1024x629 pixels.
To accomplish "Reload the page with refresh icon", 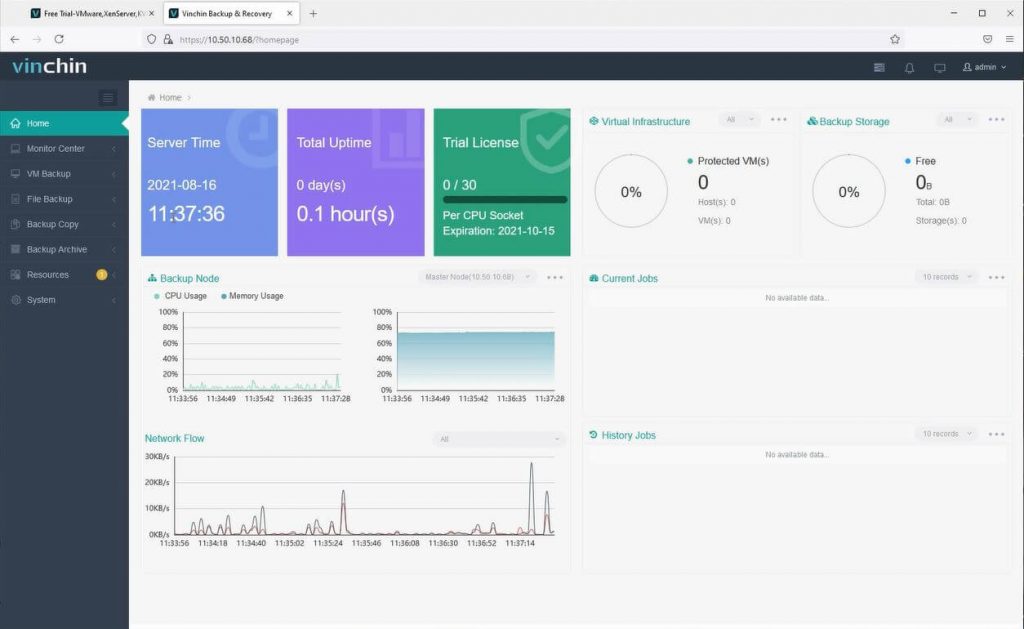I will [59, 39].
